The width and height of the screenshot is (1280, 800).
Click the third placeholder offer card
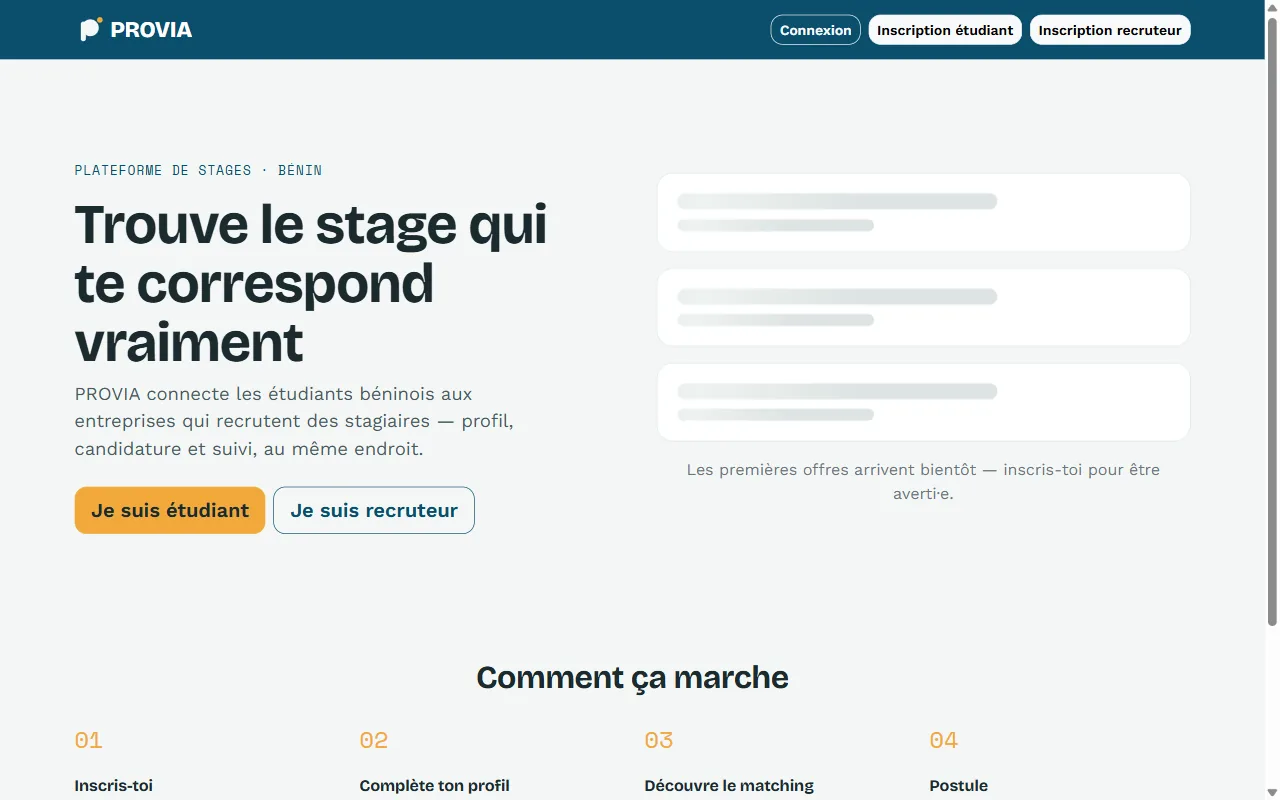(x=923, y=402)
